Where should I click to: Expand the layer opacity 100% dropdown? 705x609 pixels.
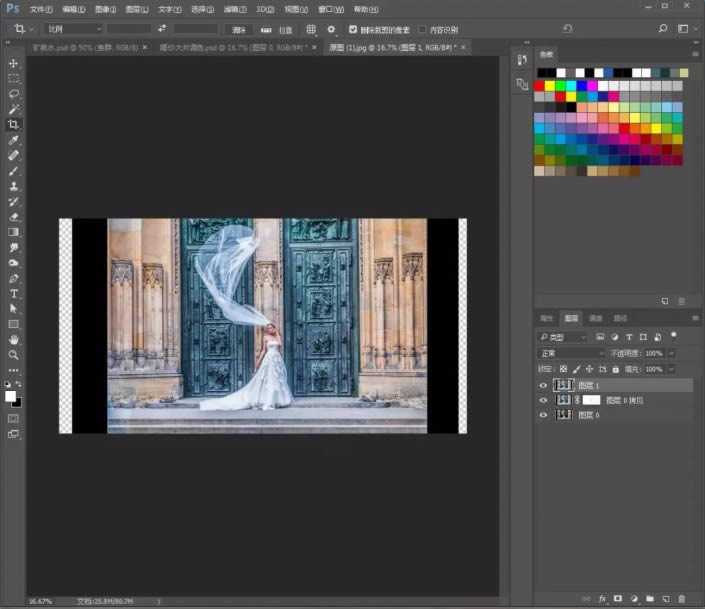[x=671, y=354]
